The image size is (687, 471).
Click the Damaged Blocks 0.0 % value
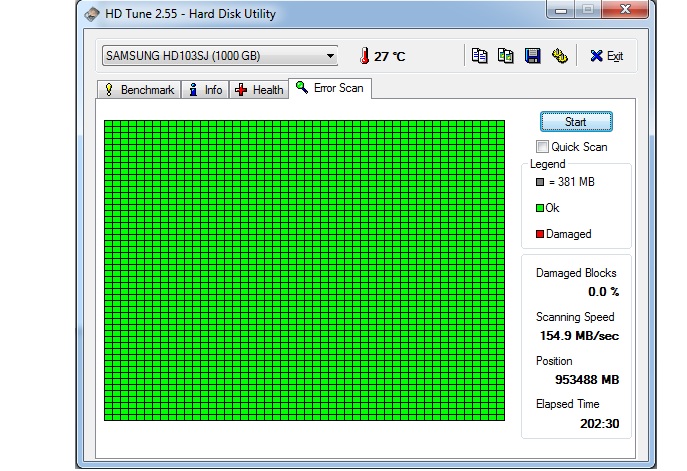point(603,292)
